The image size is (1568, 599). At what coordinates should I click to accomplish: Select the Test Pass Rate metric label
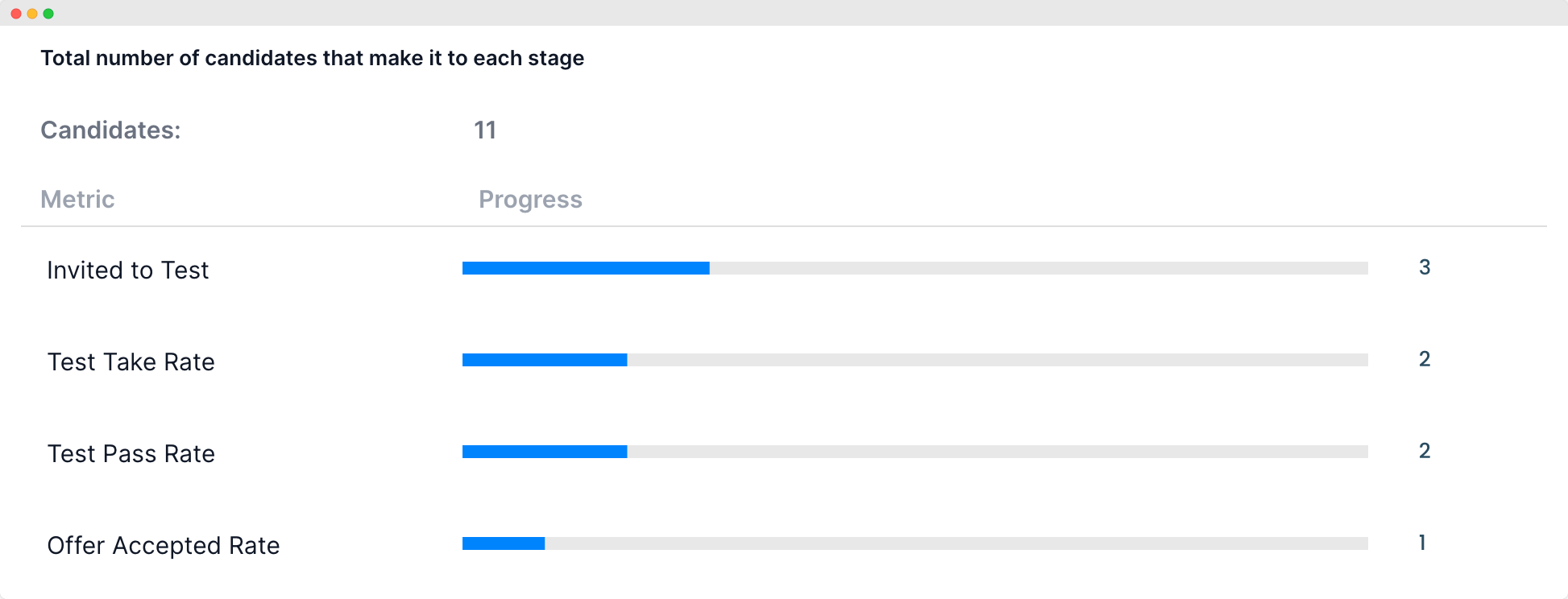pyautogui.click(x=131, y=454)
